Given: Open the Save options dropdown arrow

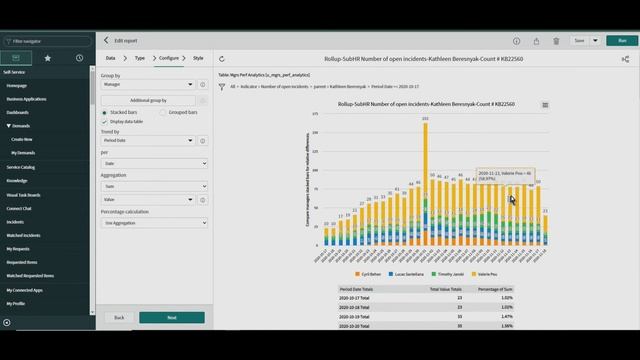Looking at the screenshot, I should 595,40.
